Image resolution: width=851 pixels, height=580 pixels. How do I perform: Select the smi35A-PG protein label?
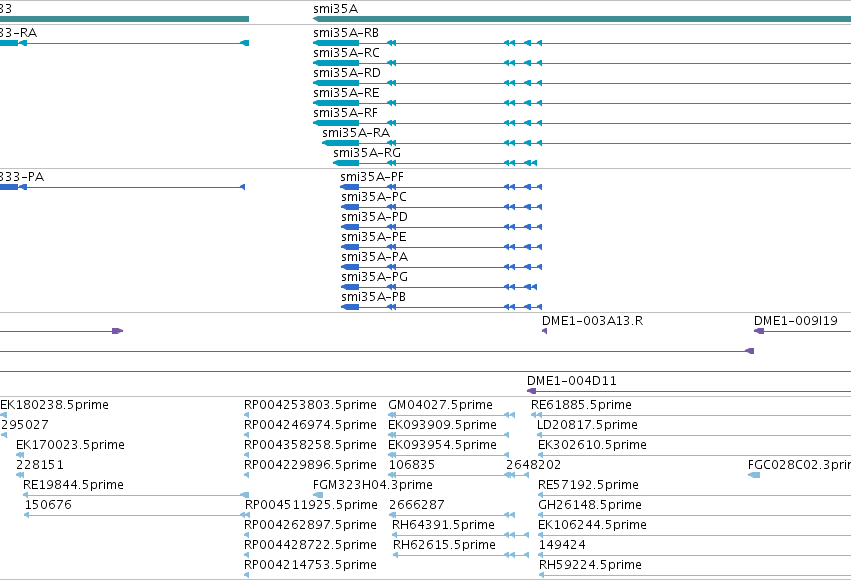click(374, 277)
